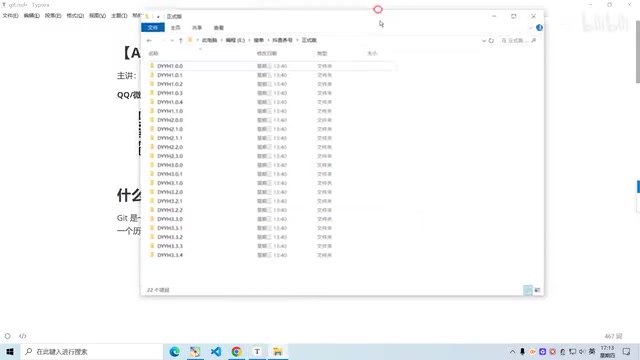
Task: Open the Windows Start menu
Action: (x=10, y=351)
